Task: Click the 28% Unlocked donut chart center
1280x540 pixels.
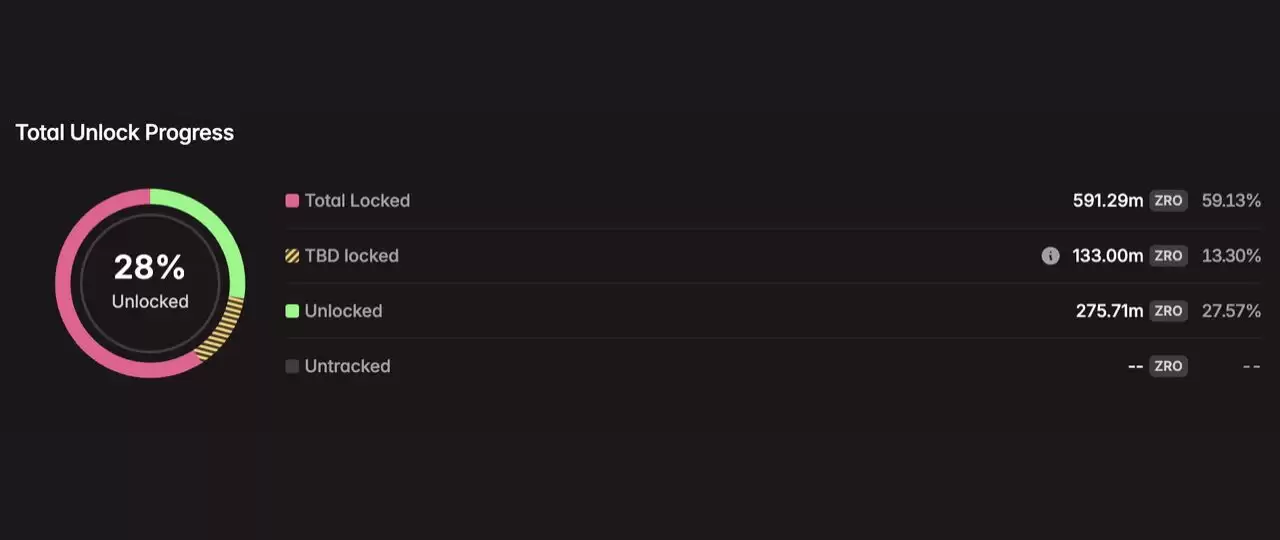Action: tap(150, 282)
